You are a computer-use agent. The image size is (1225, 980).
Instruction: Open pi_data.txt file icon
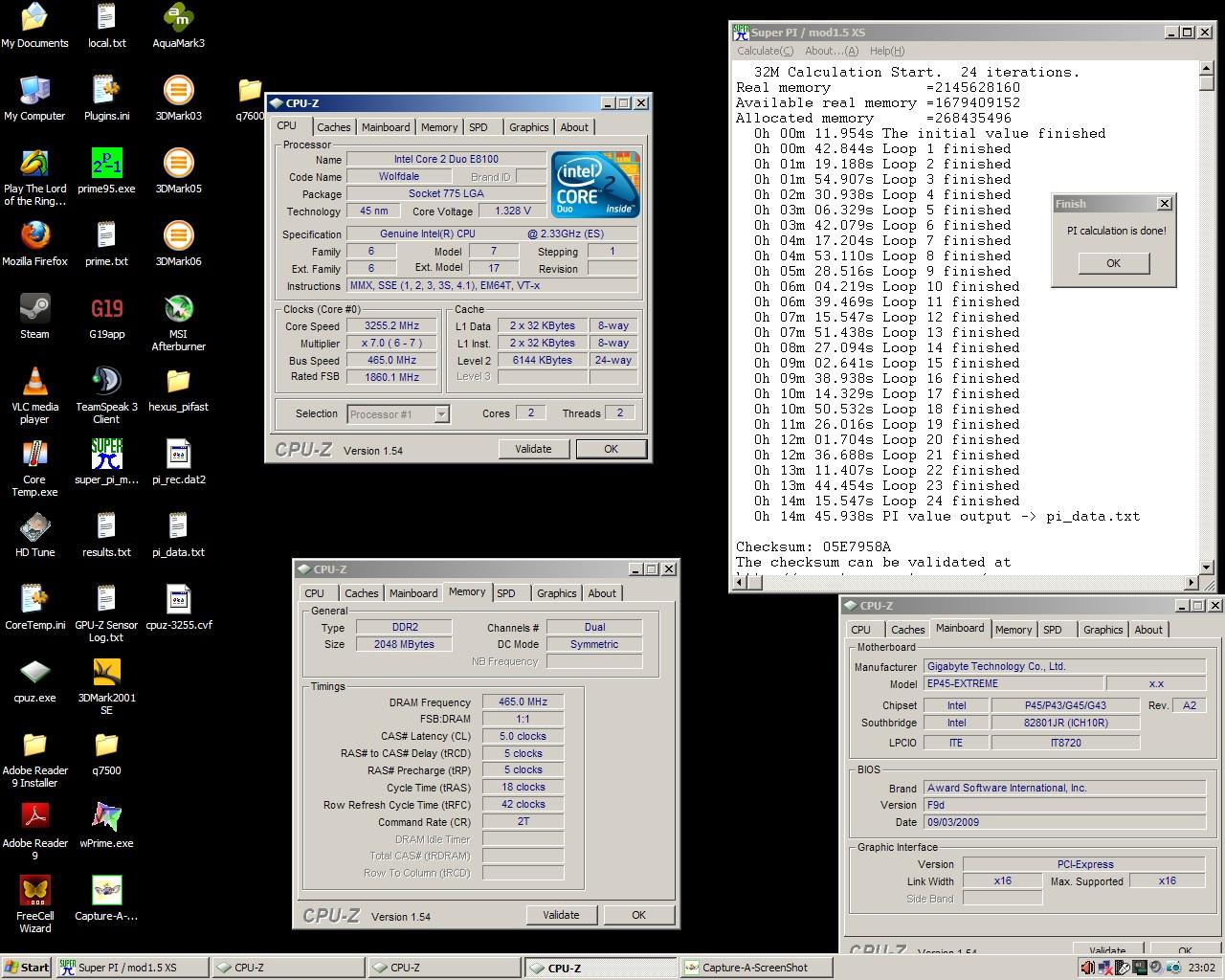pos(178,535)
